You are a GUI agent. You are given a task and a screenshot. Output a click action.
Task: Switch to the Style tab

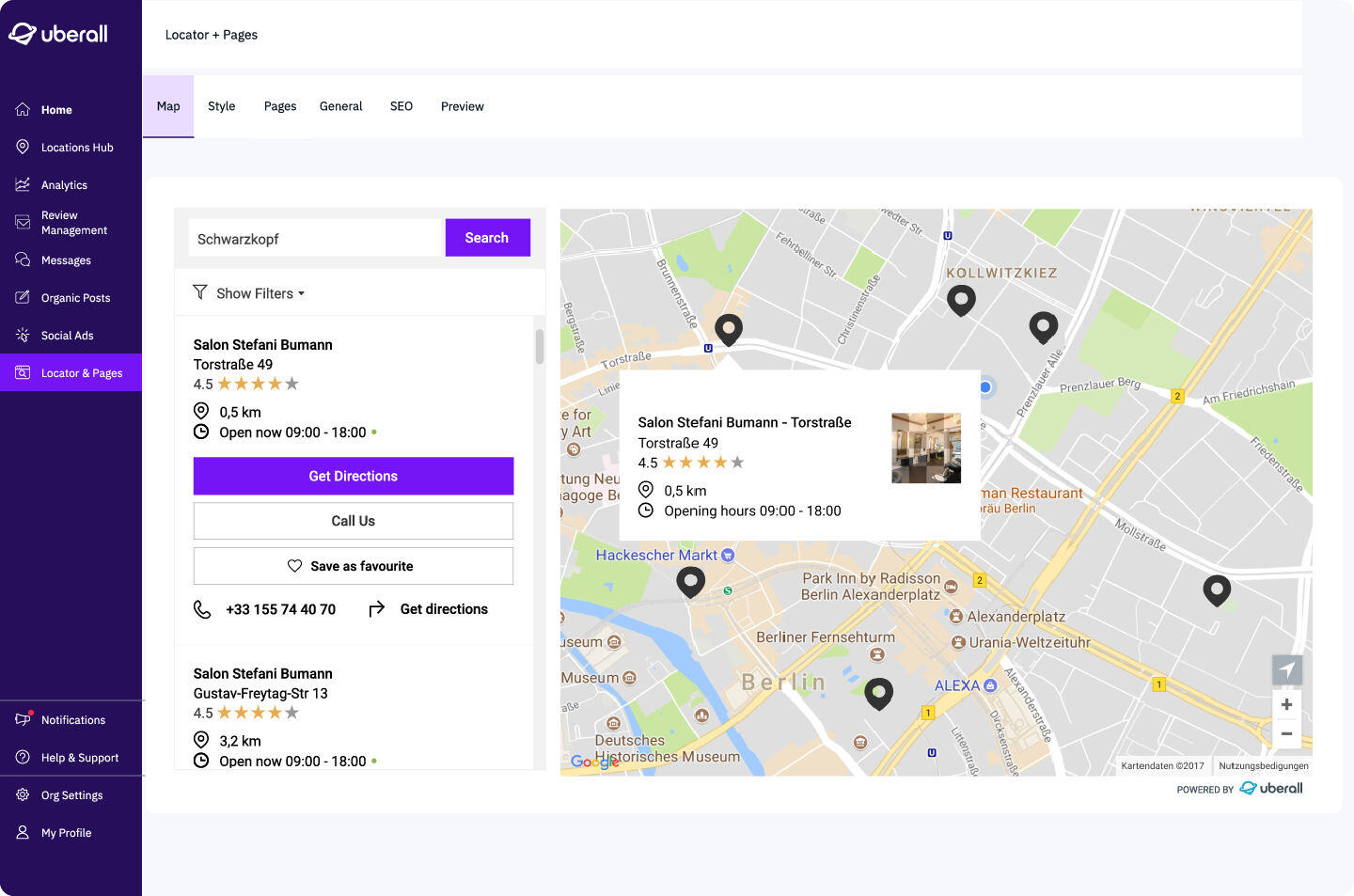click(222, 106)
